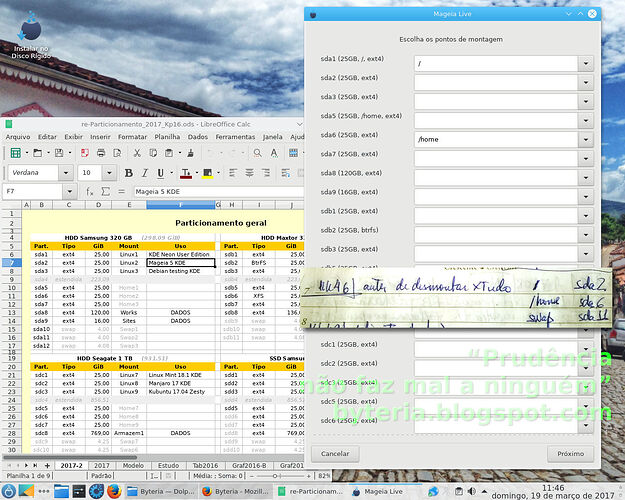This screenshot has width=625, height=500.
Task: Align cell text right
Action: [265, 173]
